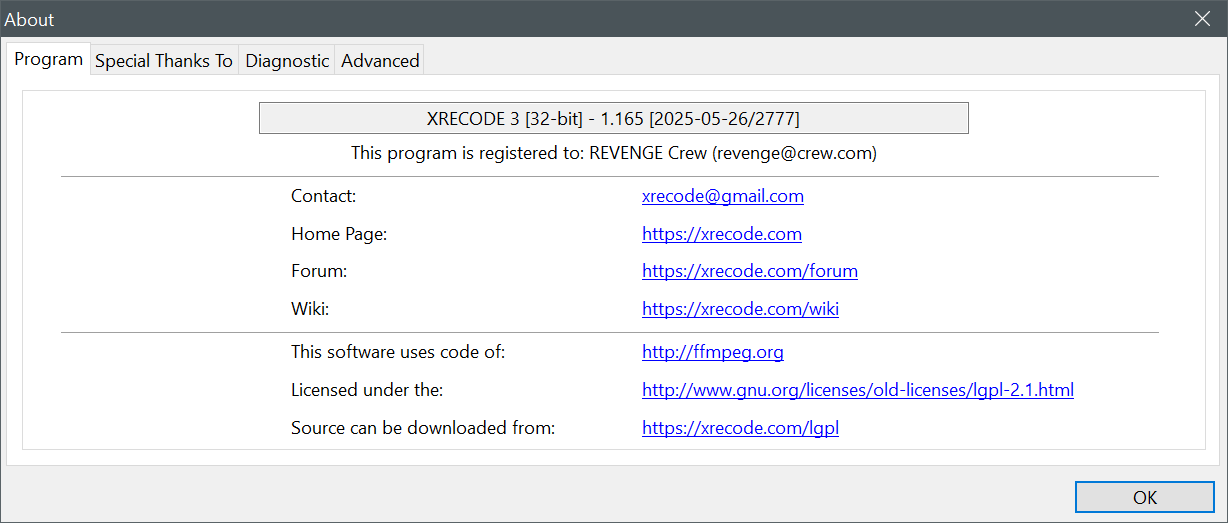Click the 'Forum:' label
Viewport: 1228px width, 523px height.
[x=319, y=271]
